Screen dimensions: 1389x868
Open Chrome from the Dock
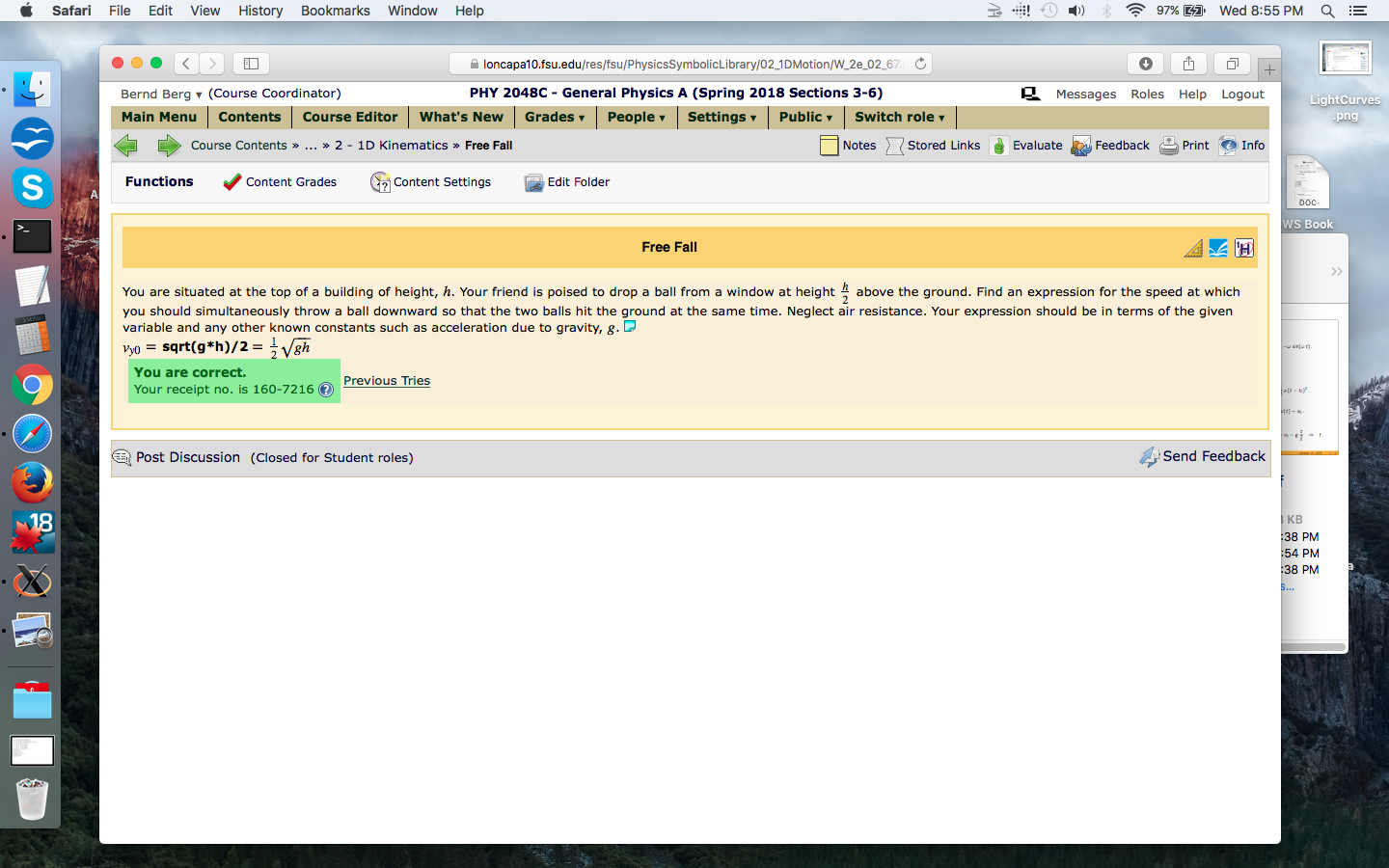pos(32,385)
